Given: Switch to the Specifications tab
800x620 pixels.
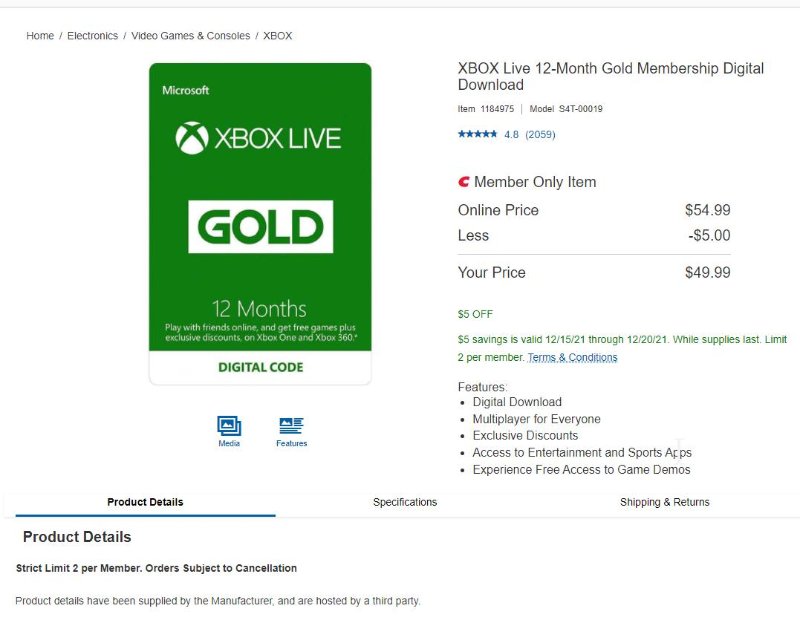Looking at the screenshot, I should click(405, 502).
